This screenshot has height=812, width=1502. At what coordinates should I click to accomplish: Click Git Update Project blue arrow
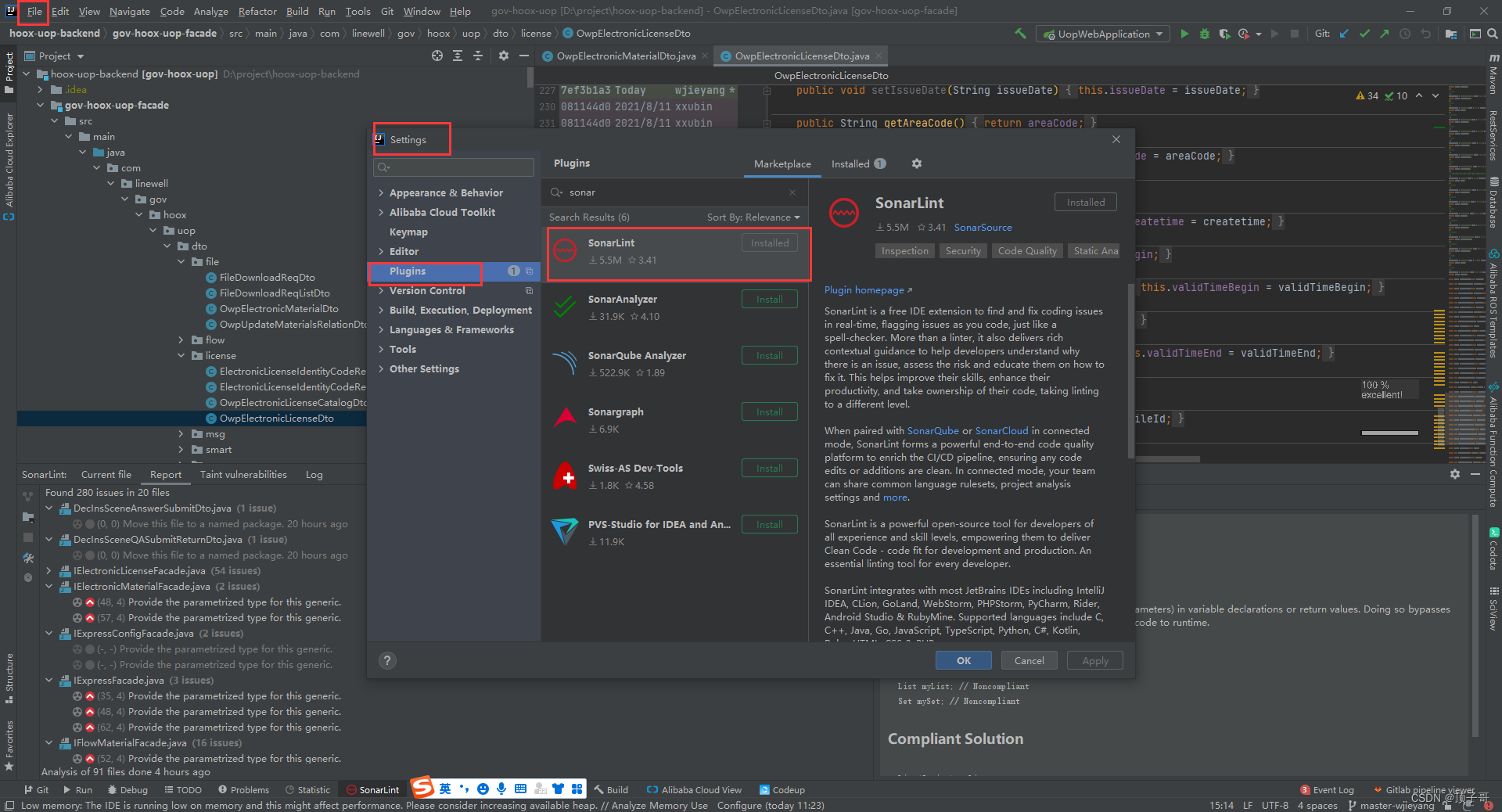pyautogui.click(x=1344, y=34)
